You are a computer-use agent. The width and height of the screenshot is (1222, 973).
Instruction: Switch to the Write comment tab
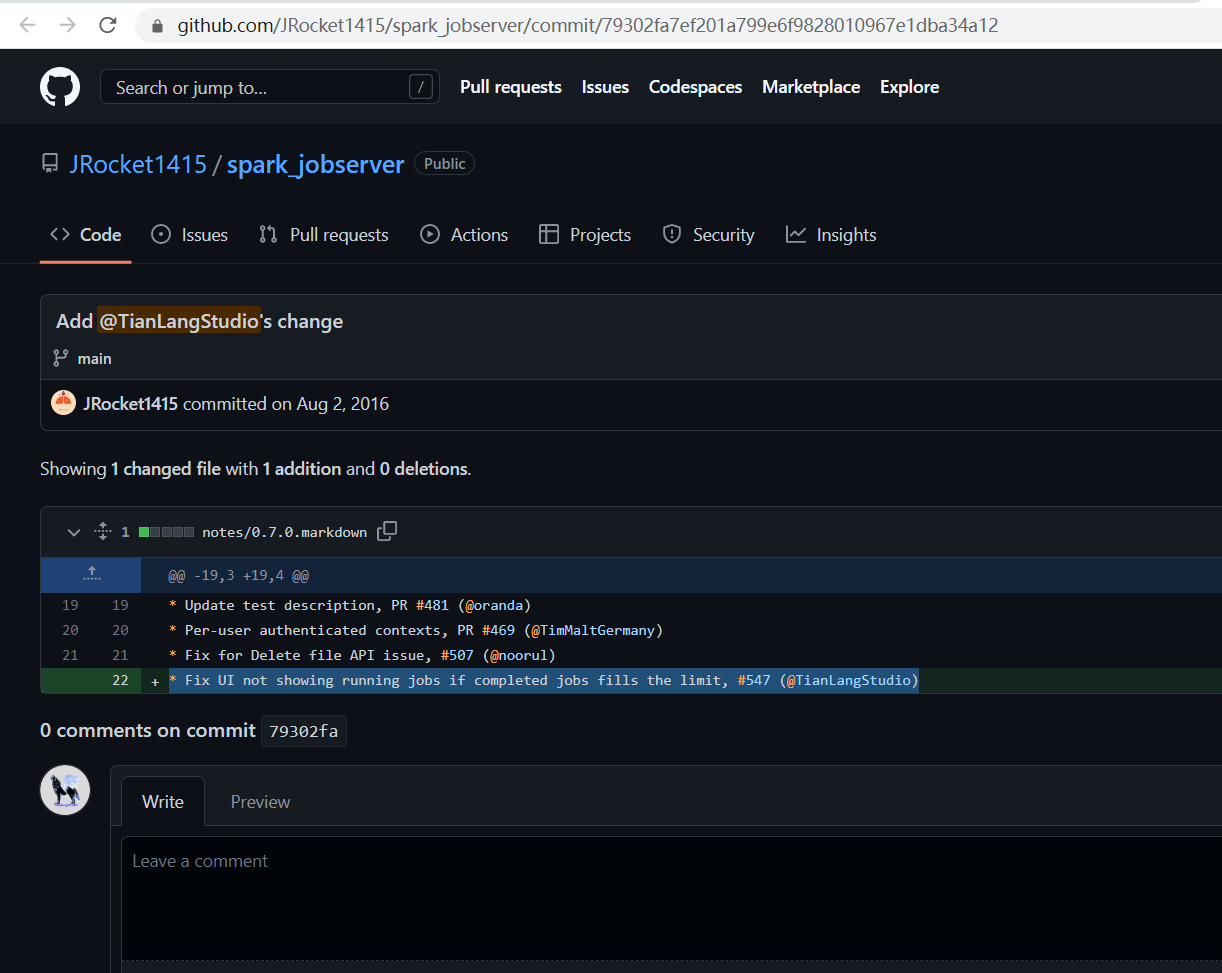pyautogui.click(x=163, y=801)
